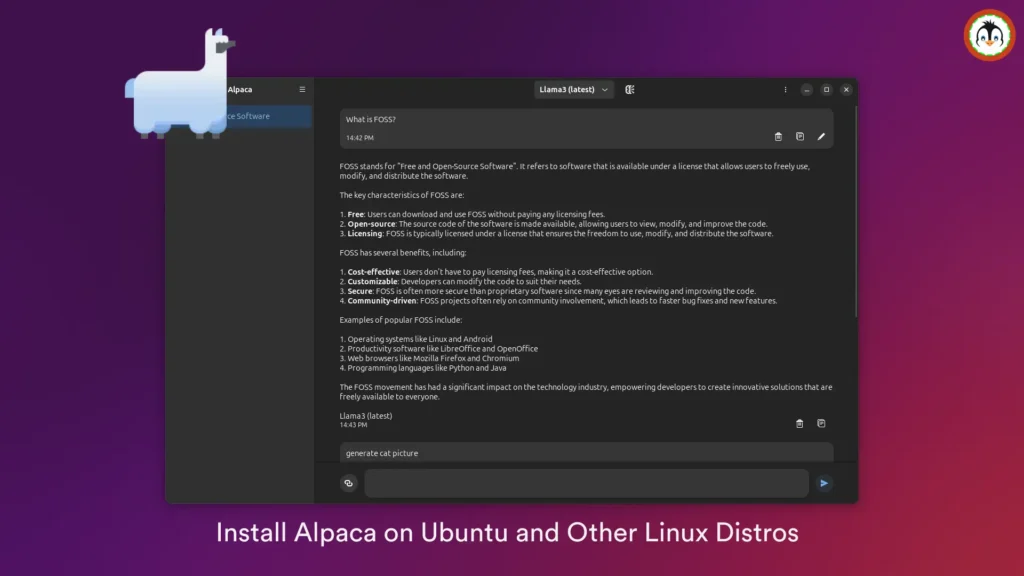Close the Alpaca window
This screenshot has width=1024, height=576.
point(846,90)
